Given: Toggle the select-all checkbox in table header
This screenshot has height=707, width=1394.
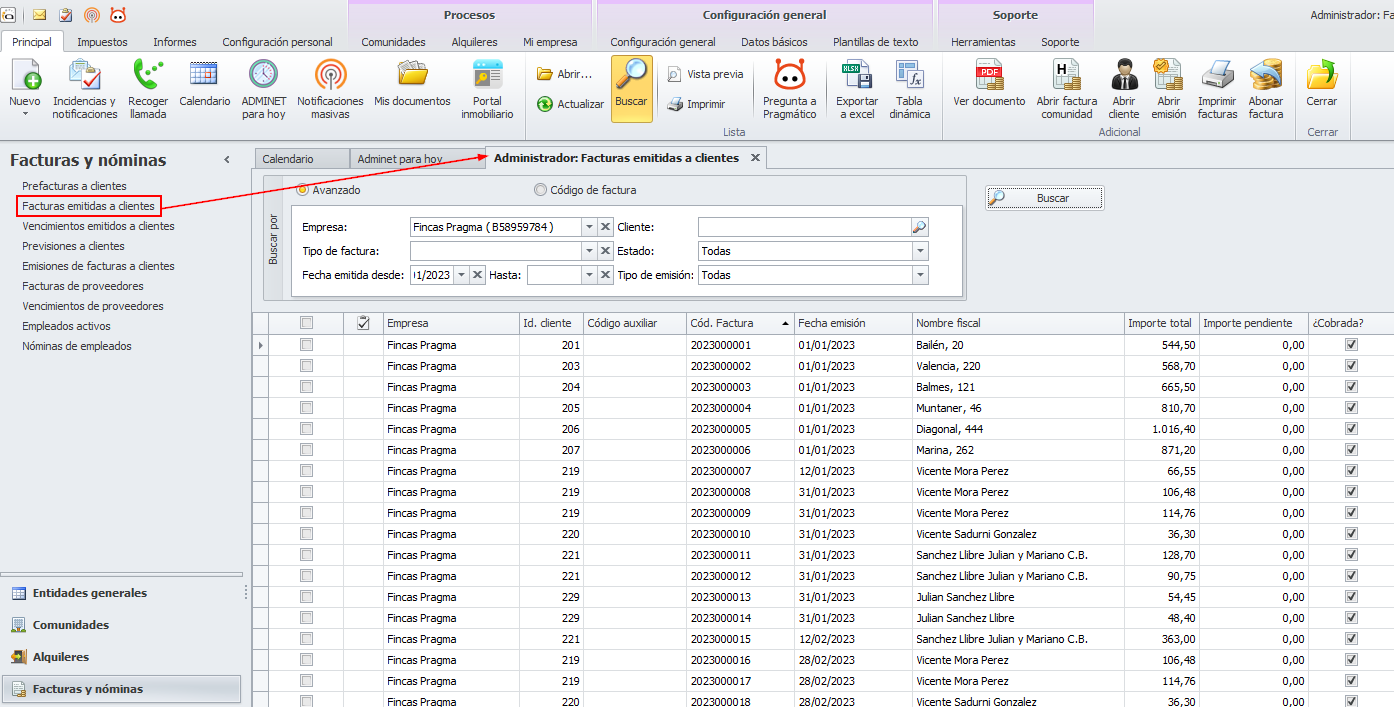Looking at the screenshot, I should pos(307,323).
